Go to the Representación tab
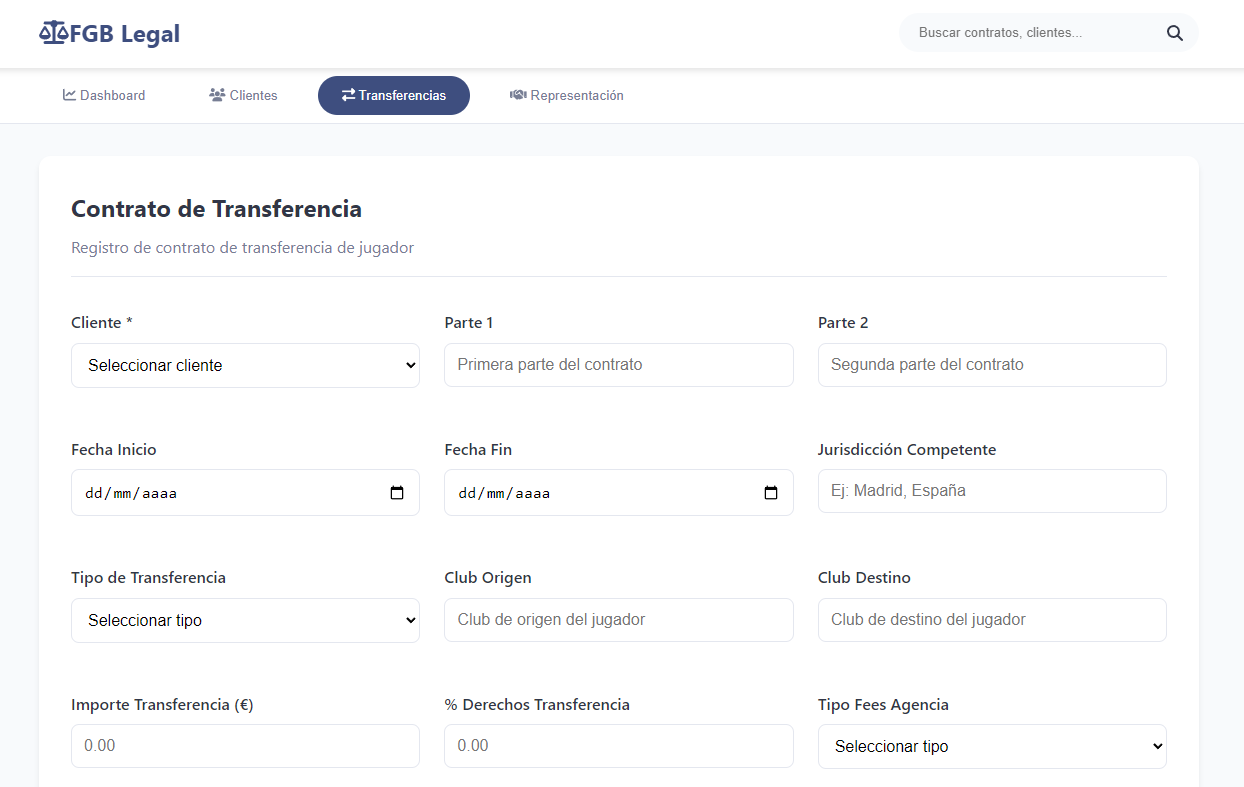 pos(566,95)
